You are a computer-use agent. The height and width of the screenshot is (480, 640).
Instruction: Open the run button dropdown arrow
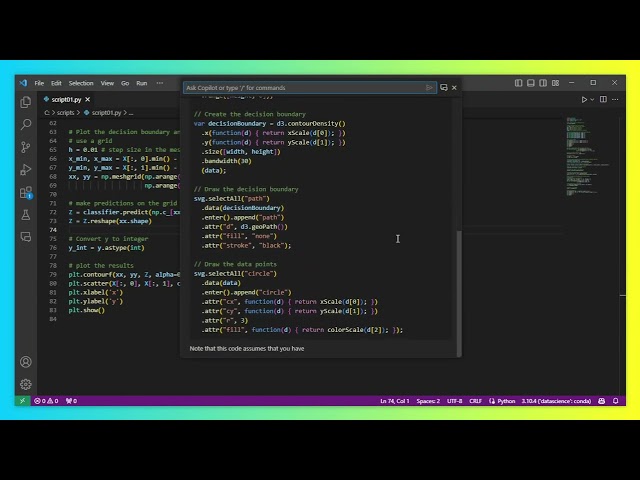[x=592, y=100]
